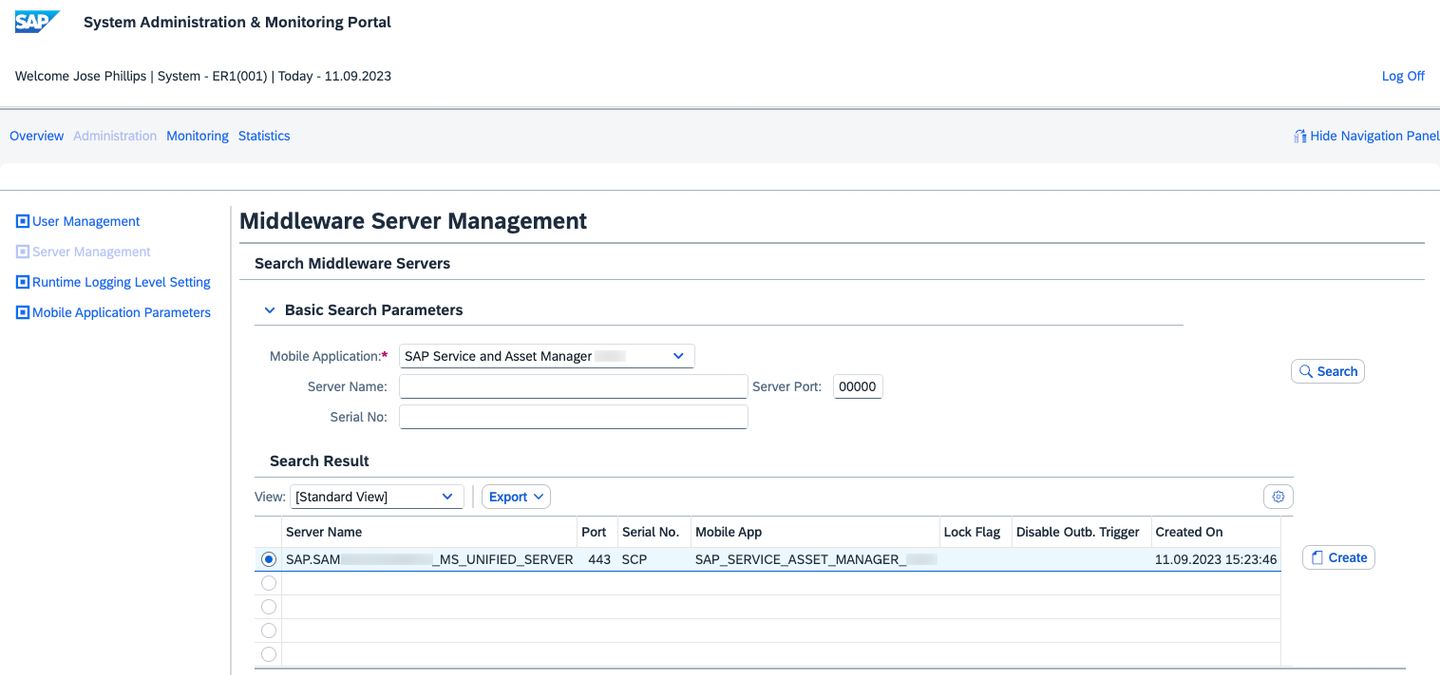Click the Create button
Viewport: 1440px width, 675px height.
(1338, 557)
